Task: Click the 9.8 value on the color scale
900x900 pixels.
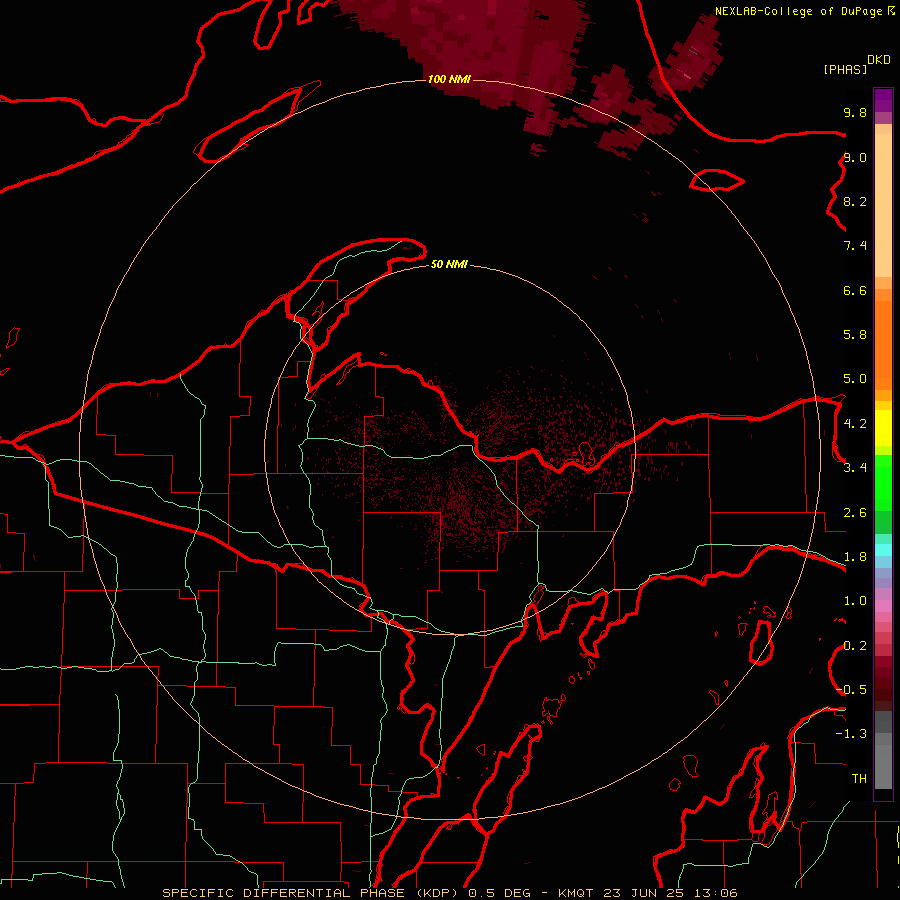Action: click(x=855, y=112)
